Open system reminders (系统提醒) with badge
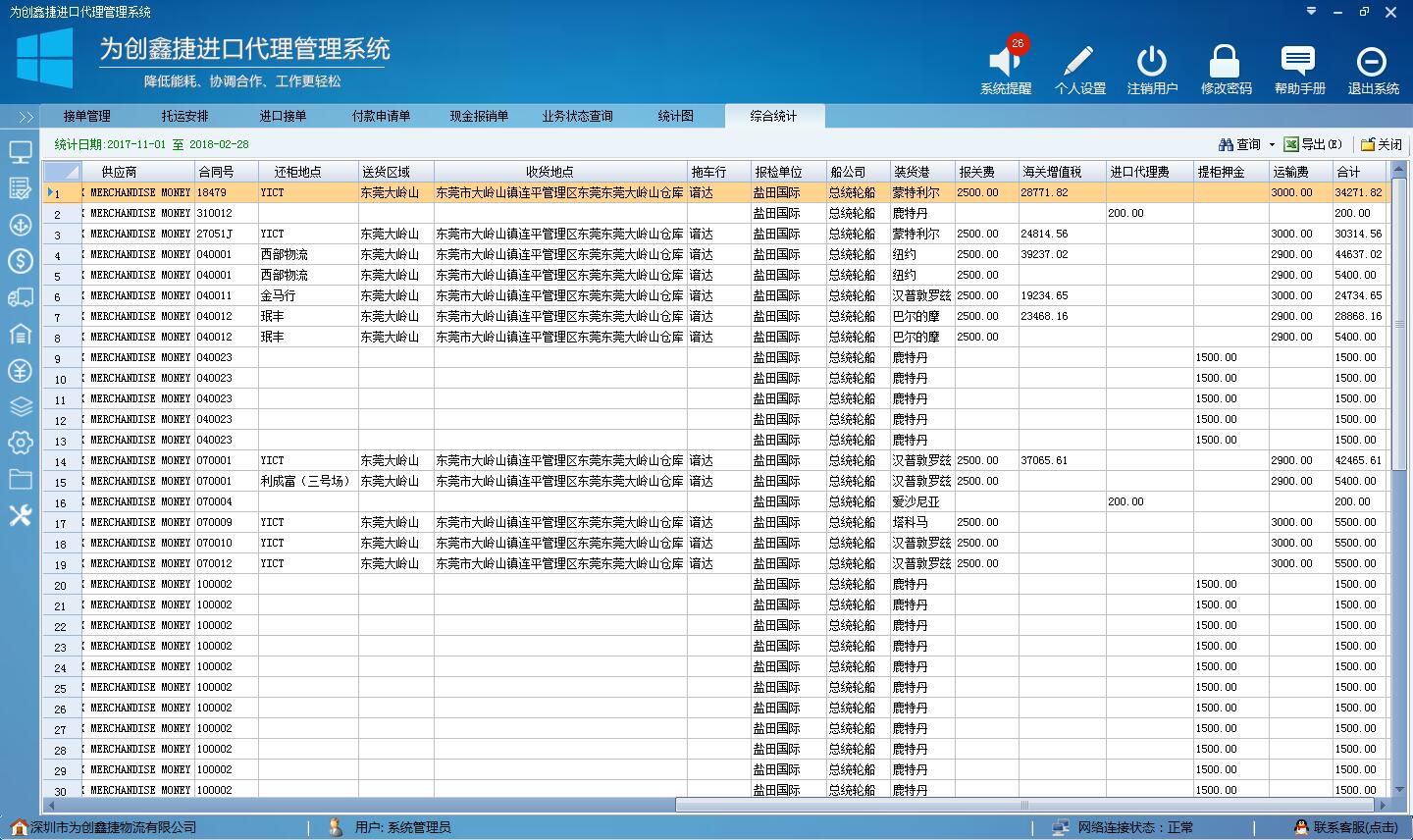The width and height of the screenshot is (1413, 840). pyautogui.click(x=1005, y=65)
